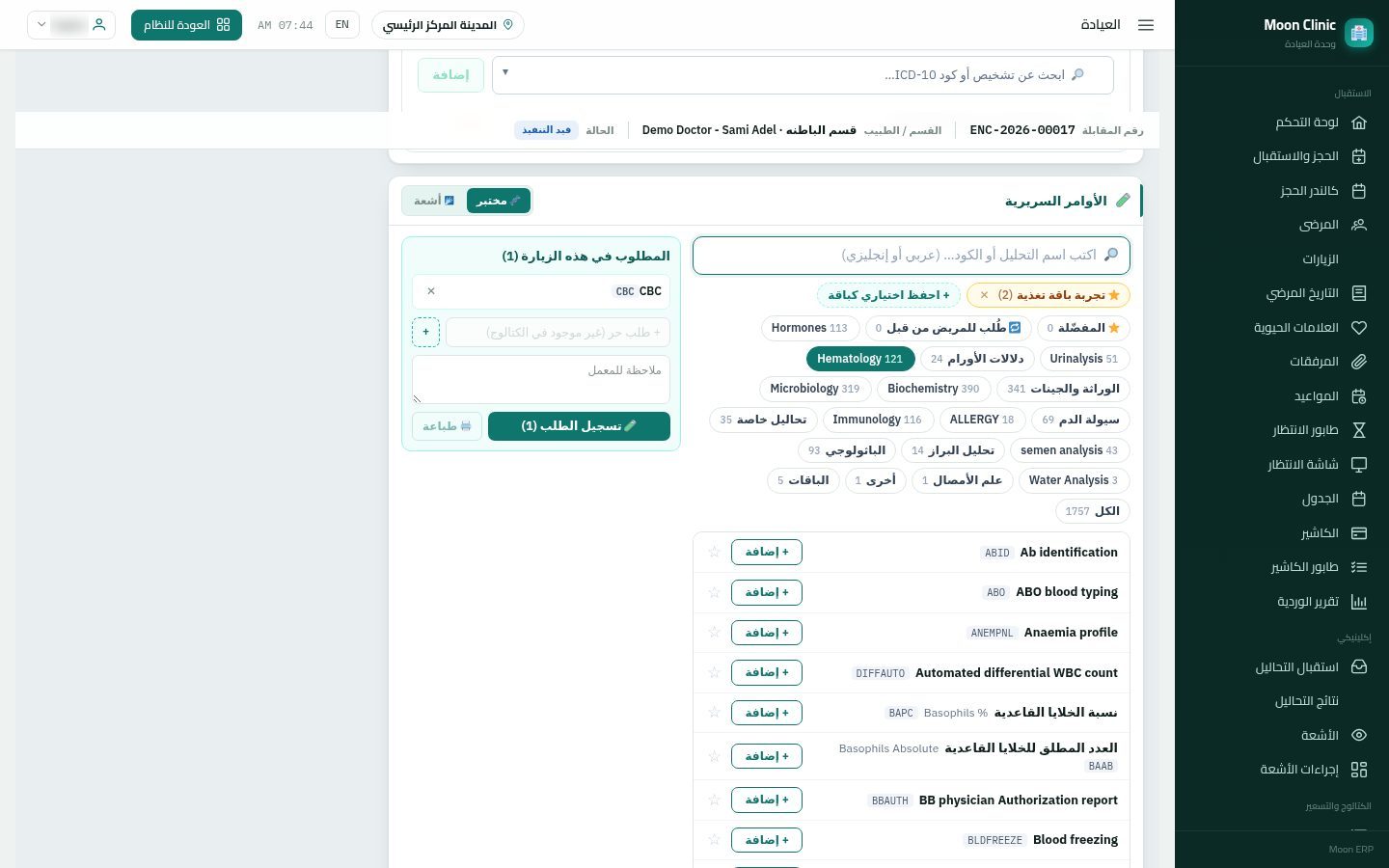Show all tests with الكل chip
Viewport: 1389px width, 868px height.
(1092, 511)
